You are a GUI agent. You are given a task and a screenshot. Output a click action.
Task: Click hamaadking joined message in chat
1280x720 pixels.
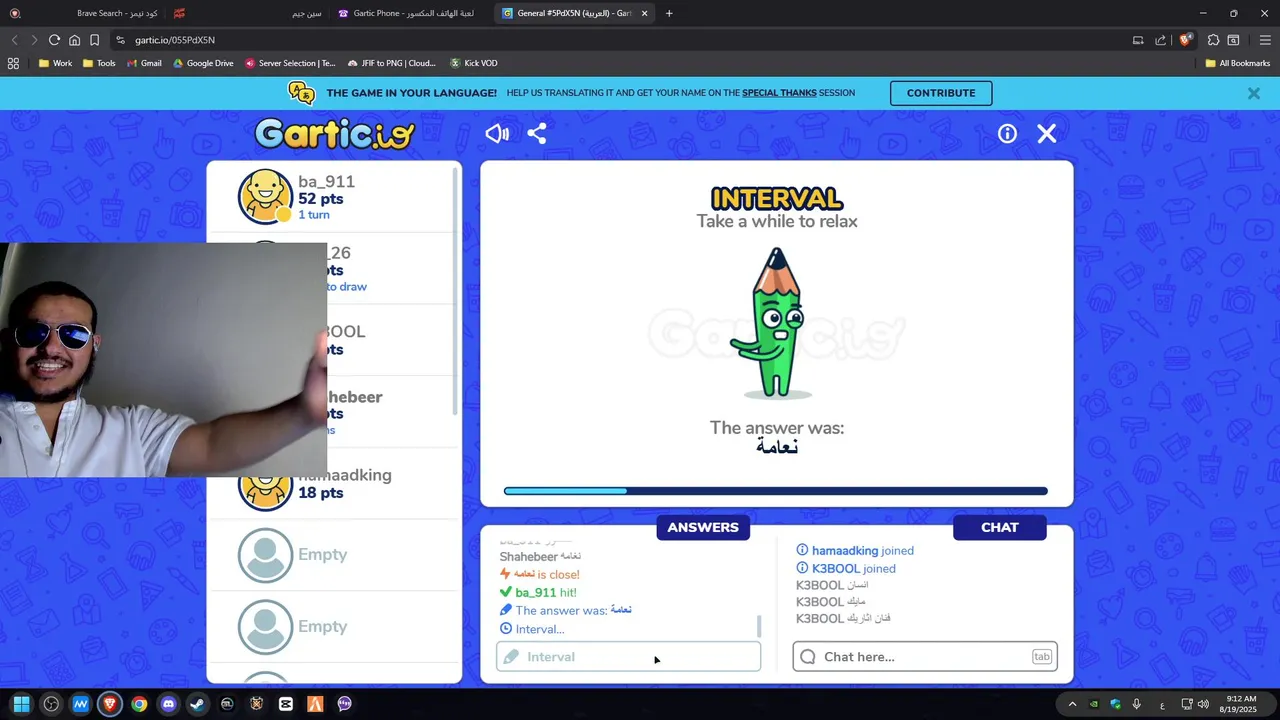(x=855, y=551)
